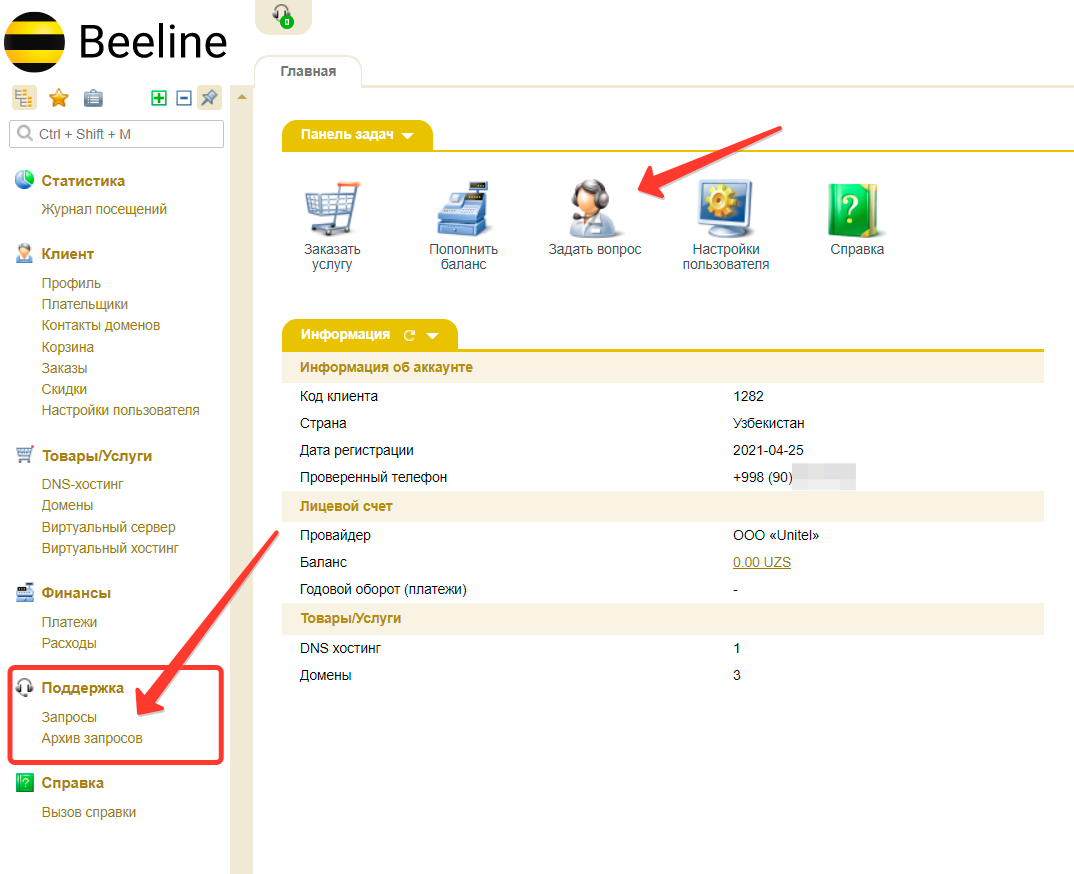The height and width of the screenshot is (874, 1074).
Task: Click the Домены row in Информация table
Action: coord(662,675)
